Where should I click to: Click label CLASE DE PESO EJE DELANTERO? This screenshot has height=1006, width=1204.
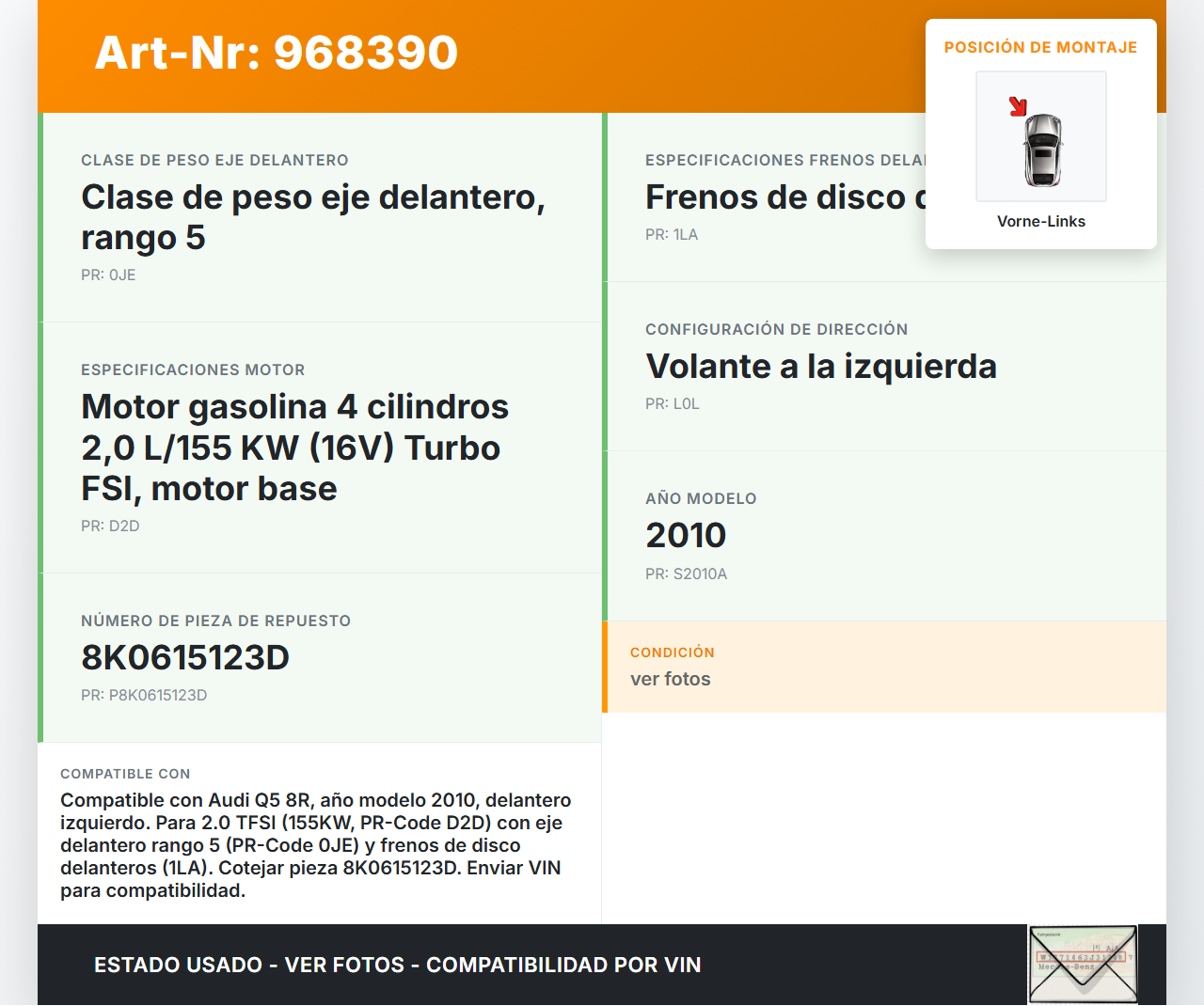(x=214, y=160)
